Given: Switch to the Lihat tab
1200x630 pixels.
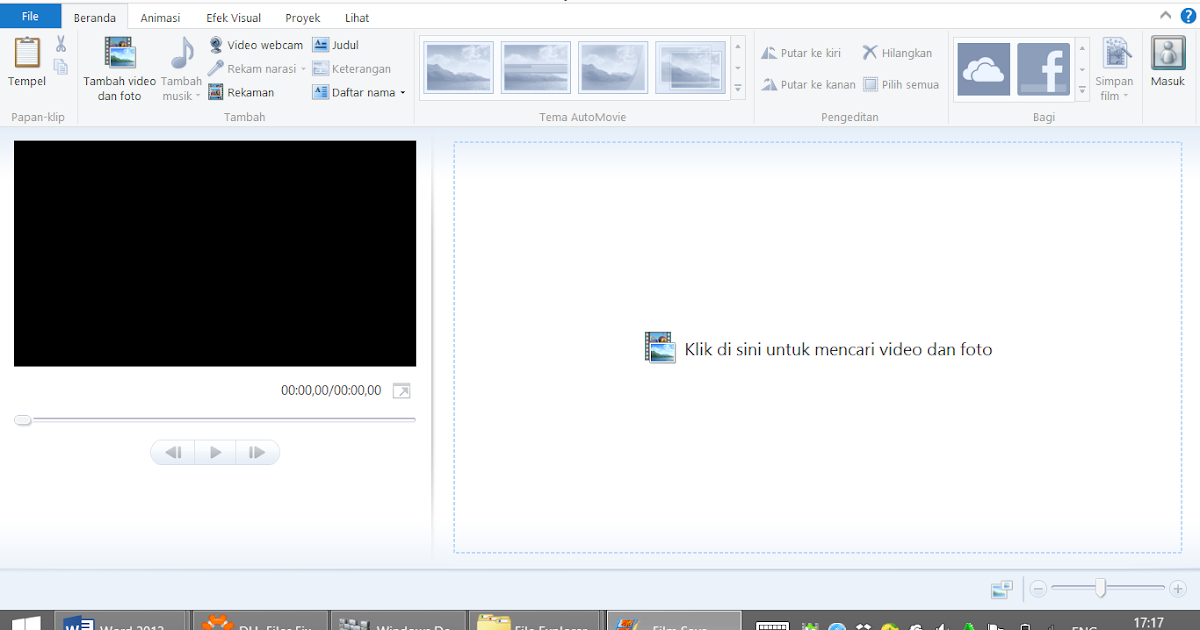Looking at the screenshot, I should [357, 18].
